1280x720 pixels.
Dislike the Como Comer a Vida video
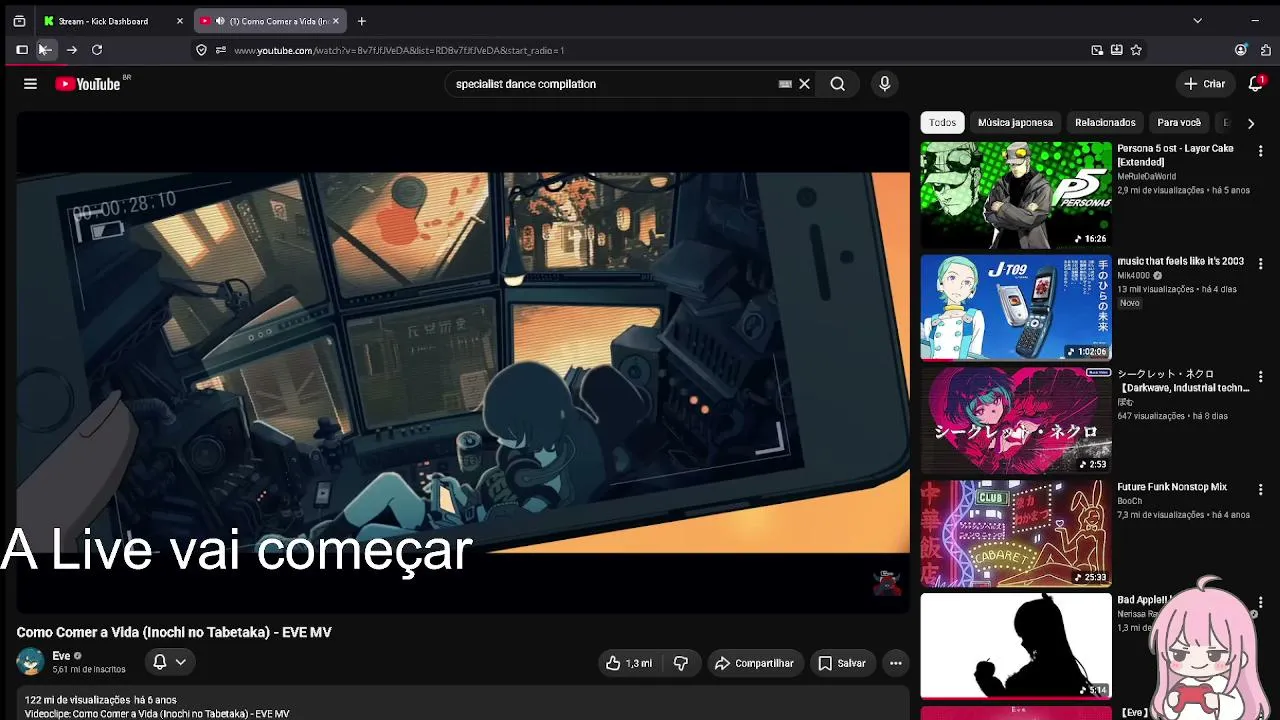point(681,663)
